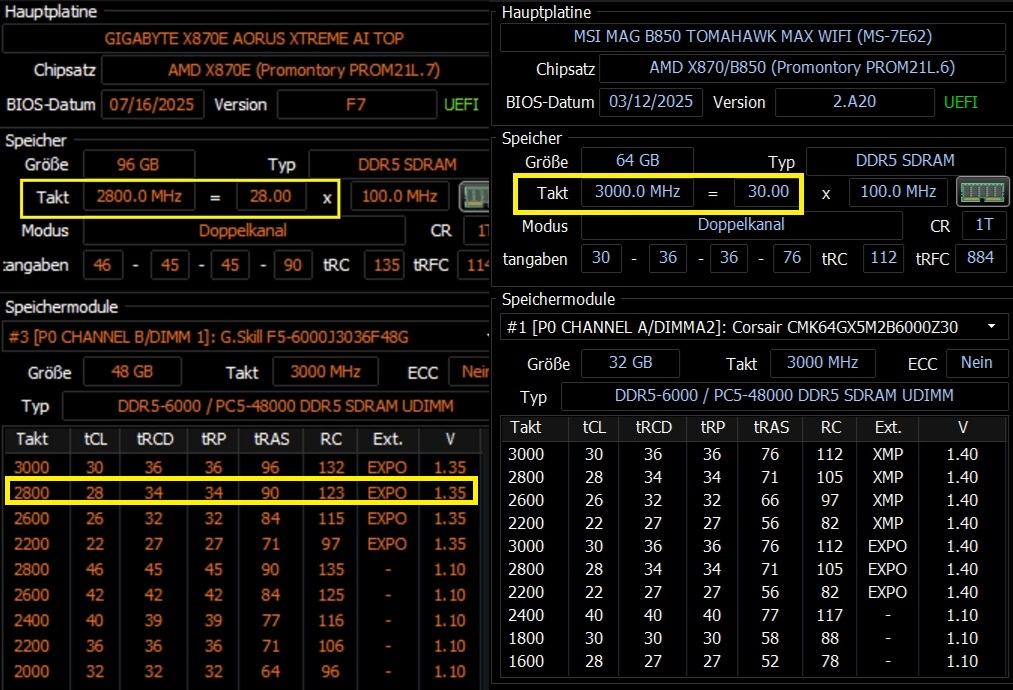Select the G.Skill 2000 row with tCL 32
This screenshot has width=1013, height=690.
point(242,671)
